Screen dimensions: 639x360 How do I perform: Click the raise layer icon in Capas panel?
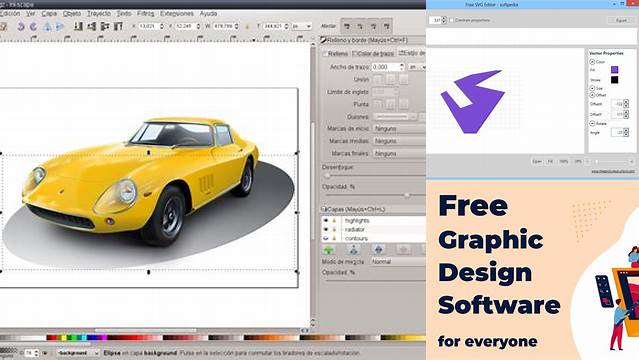pyautogui.click(x=353, y=250)
